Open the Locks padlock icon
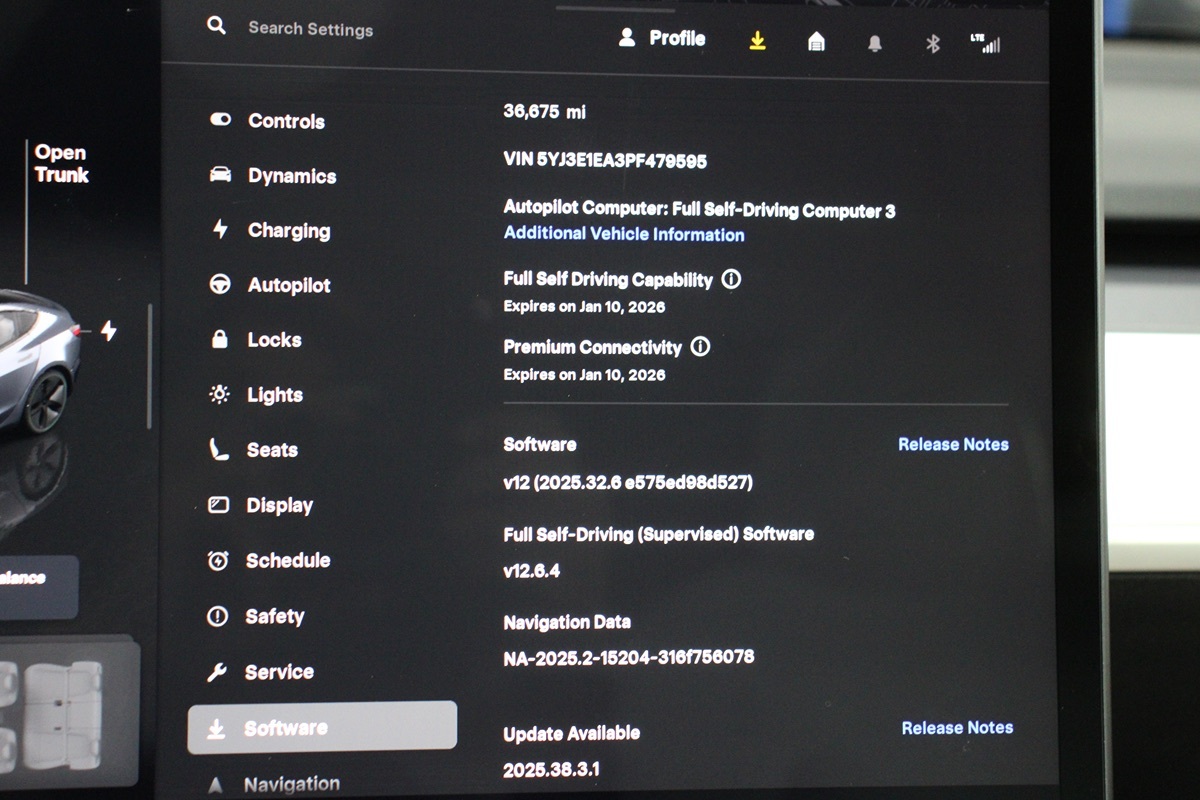 click(x=219, y=339)
